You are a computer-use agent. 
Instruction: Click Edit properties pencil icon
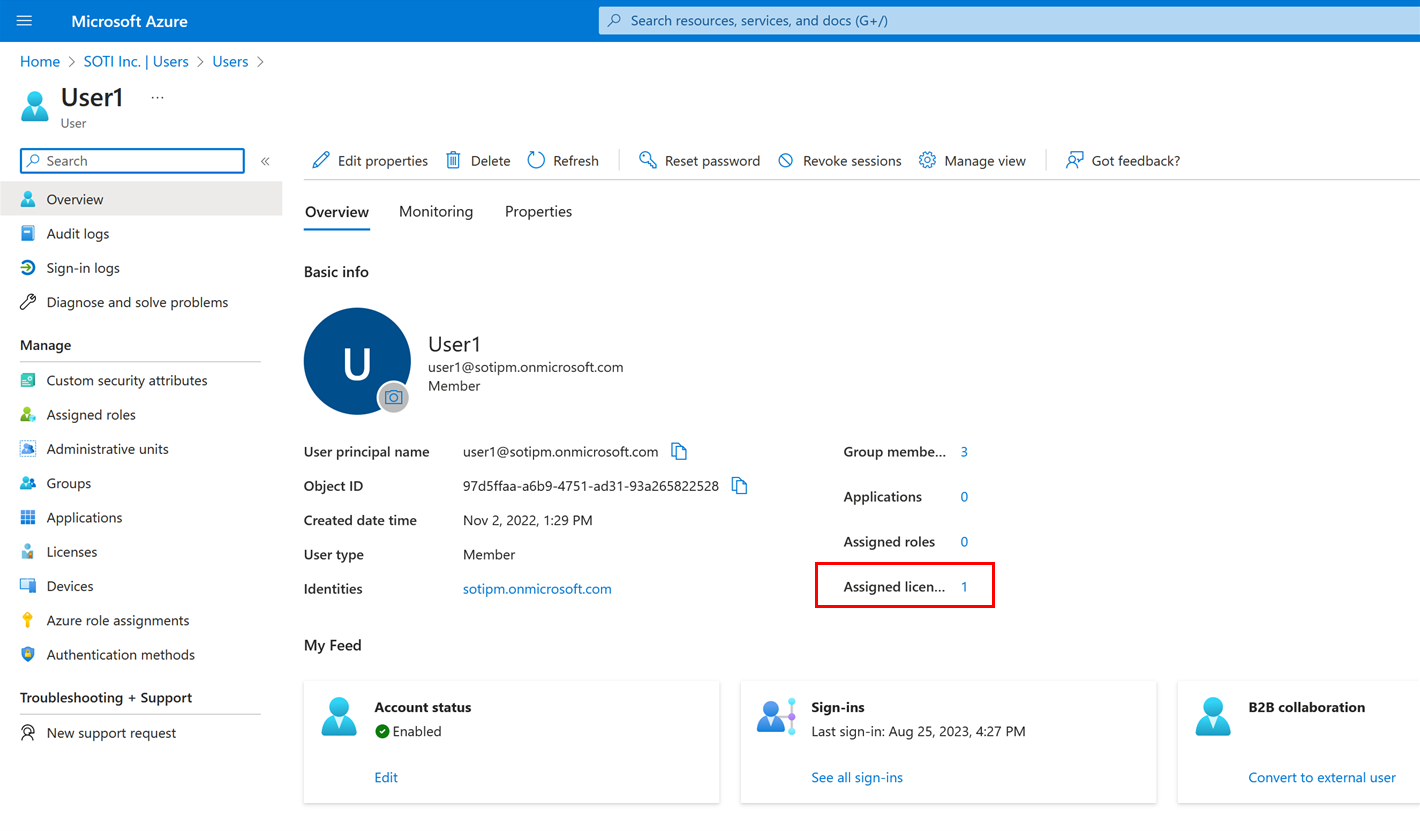[321, 161]
